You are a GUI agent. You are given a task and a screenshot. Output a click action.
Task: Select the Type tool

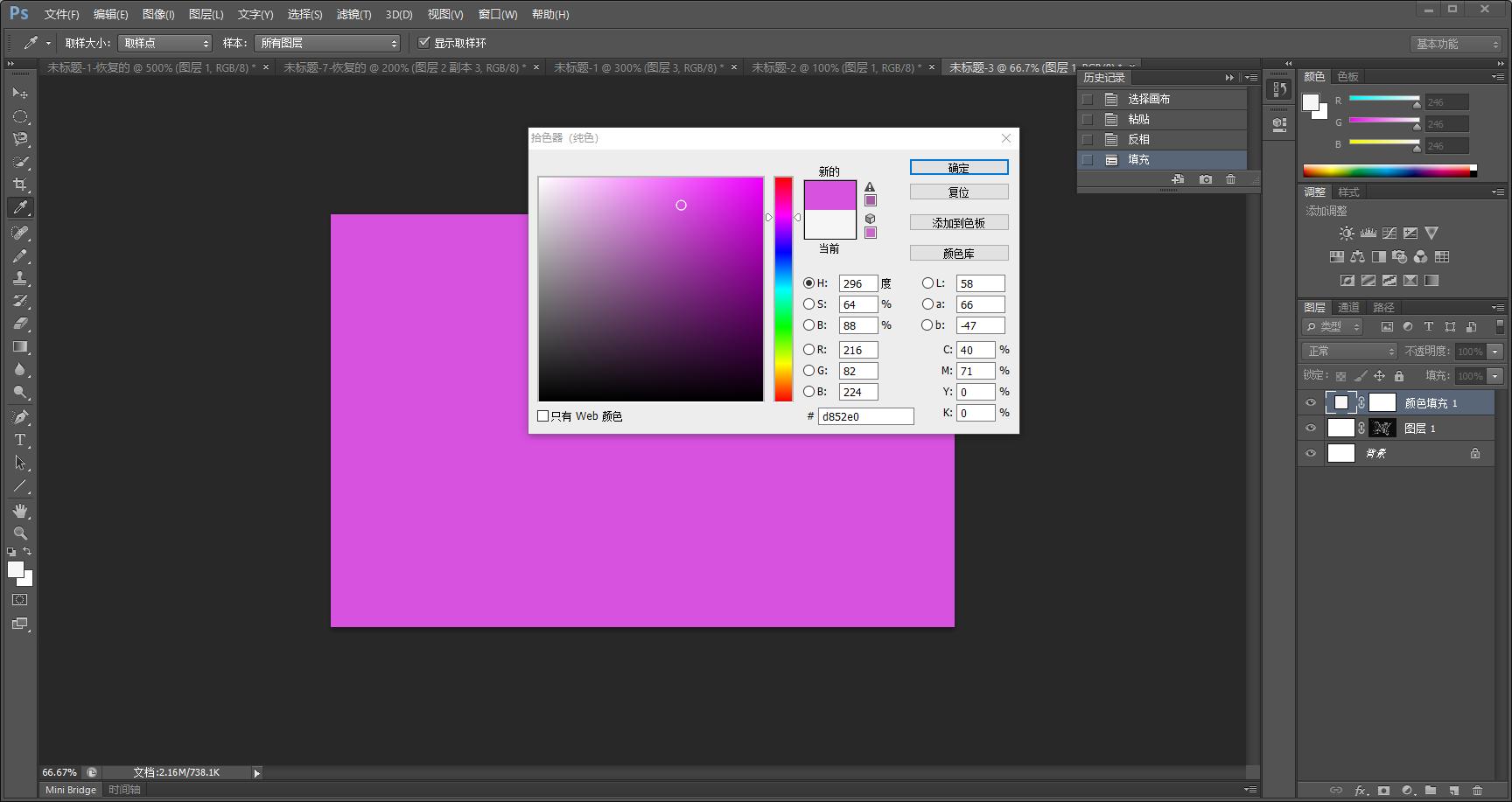coord(20,440)
